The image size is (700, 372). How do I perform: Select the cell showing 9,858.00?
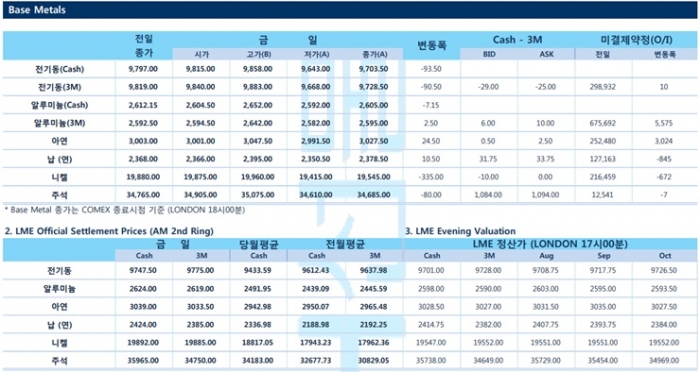tap(258, 69)
